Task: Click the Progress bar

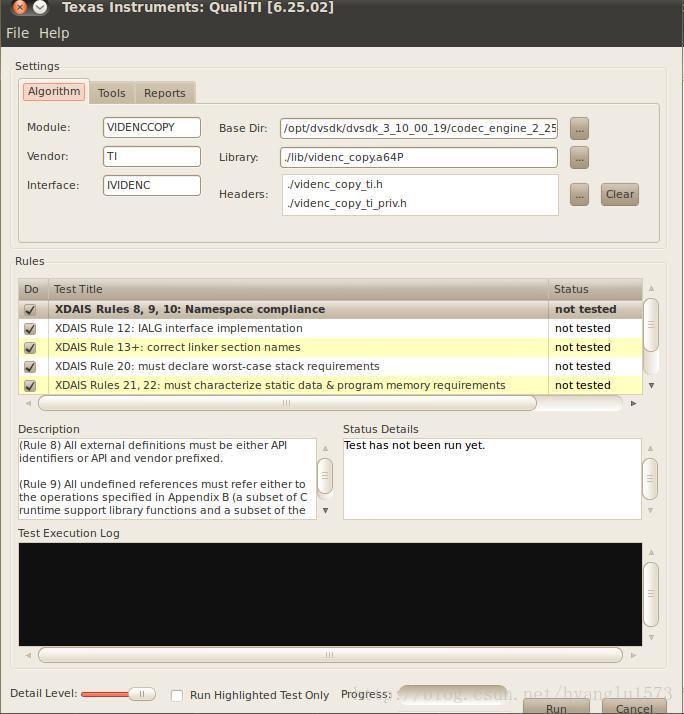Action: [453, 694]
